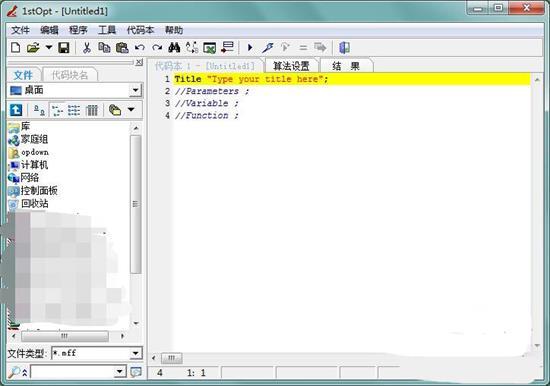The width and height of the screenshot is (550, 386).
Task: Run the program with the play arrow
Action: pos(250,47)
